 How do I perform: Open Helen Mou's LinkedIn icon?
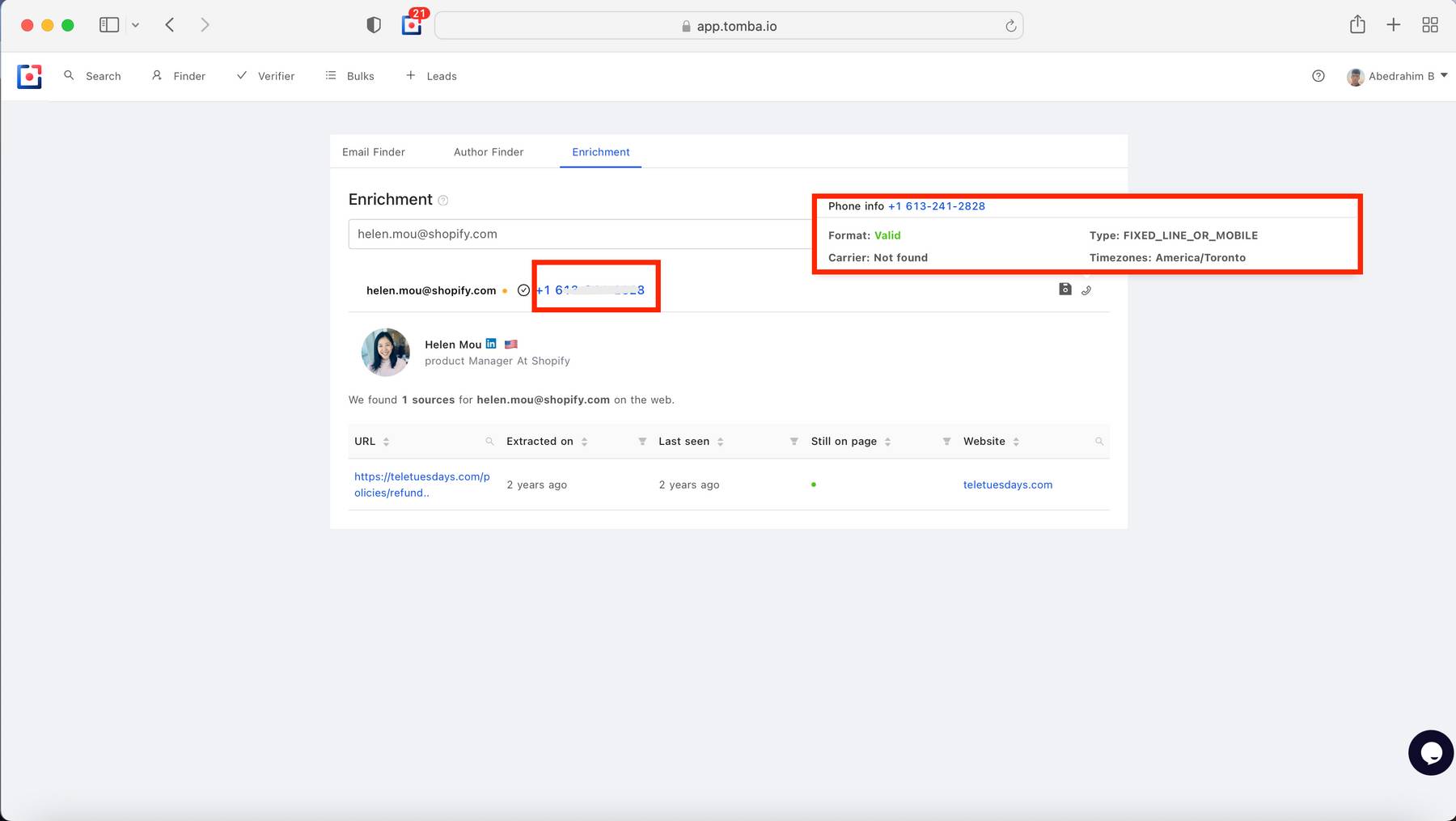tap(491, 344)
